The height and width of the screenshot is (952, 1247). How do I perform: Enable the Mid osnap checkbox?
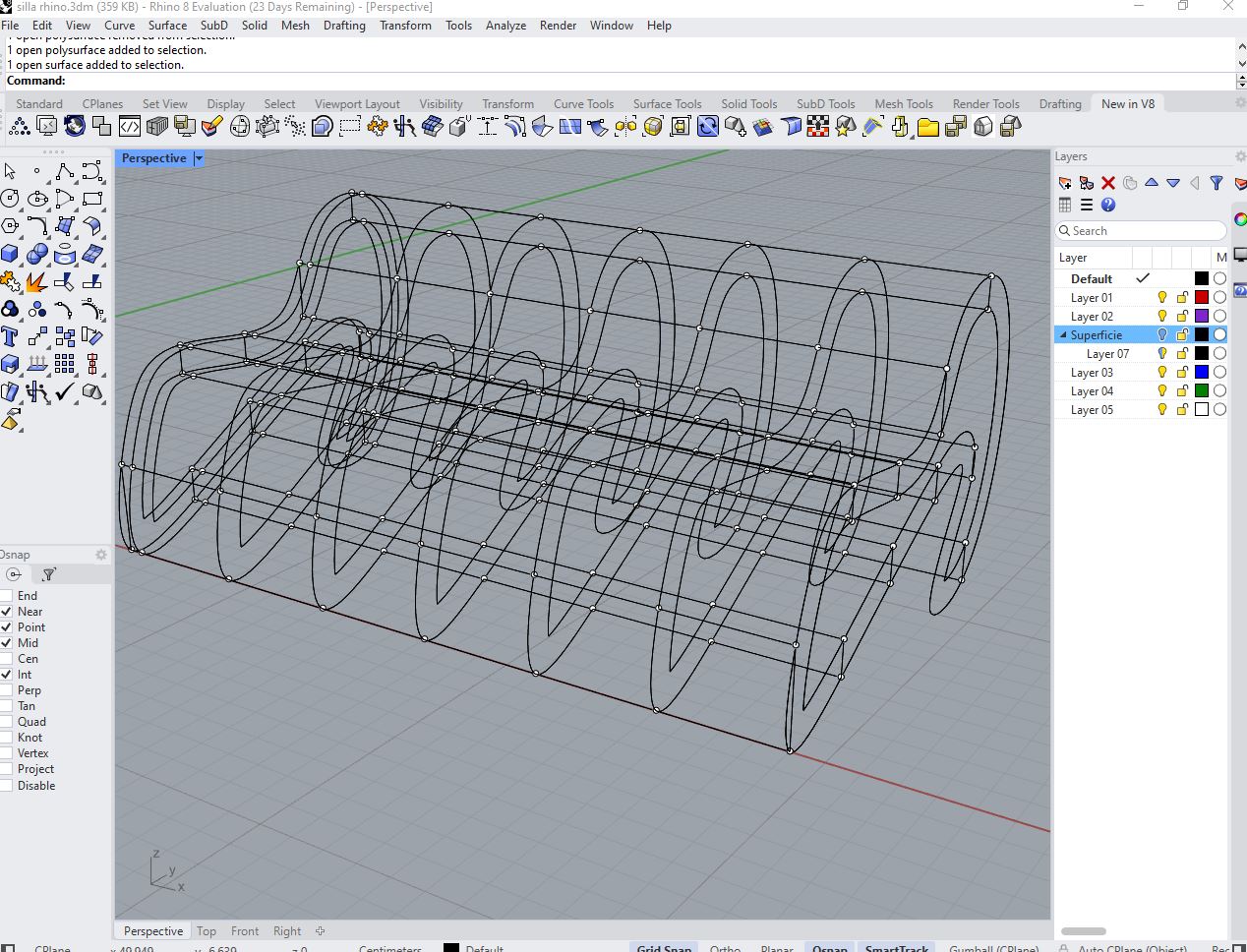9,643
